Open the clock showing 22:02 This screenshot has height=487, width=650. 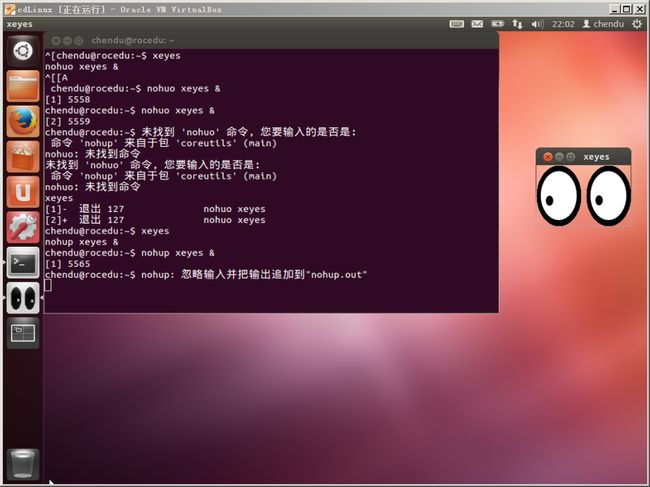pyautogui.click(x=563, y=24)
